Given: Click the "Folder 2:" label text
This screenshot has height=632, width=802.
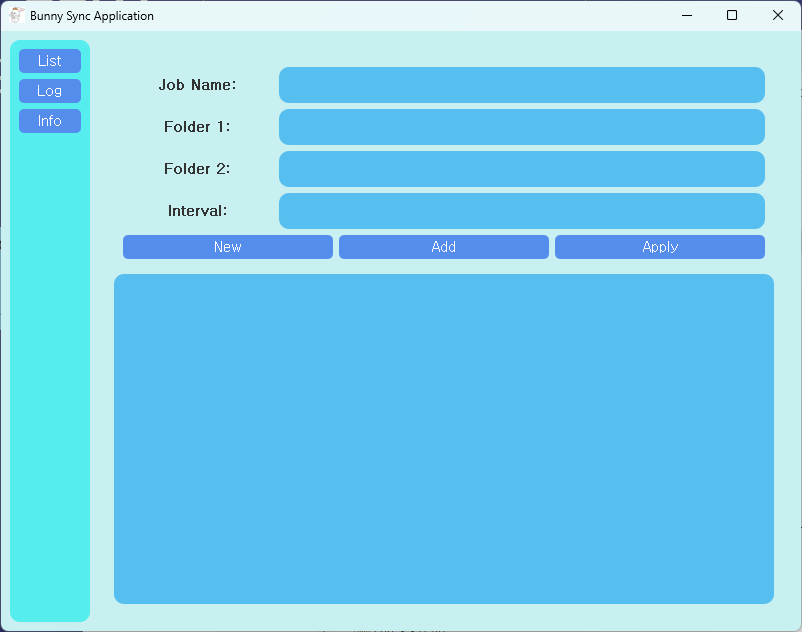Looking at the screenshot, I should 197,169.
